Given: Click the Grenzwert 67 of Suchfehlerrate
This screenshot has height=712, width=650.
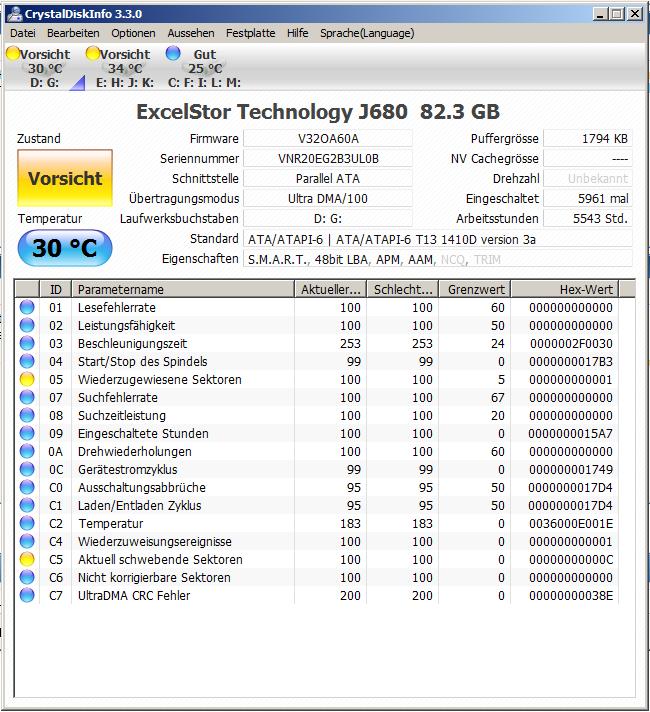Looking at the screenshot, I should [498, 397].
